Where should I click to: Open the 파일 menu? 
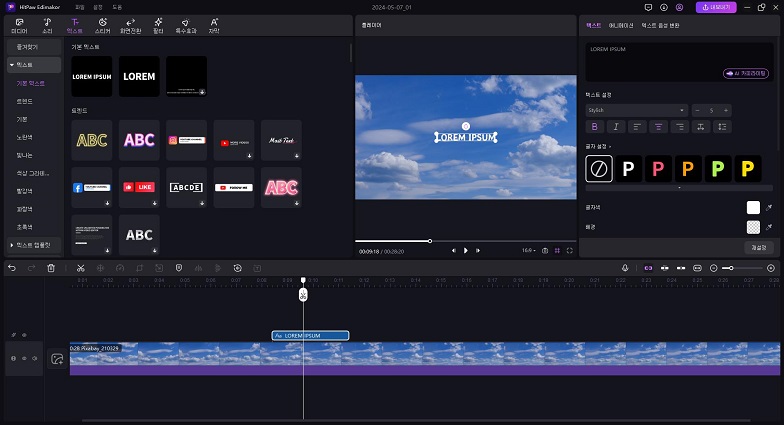point(79,6)
